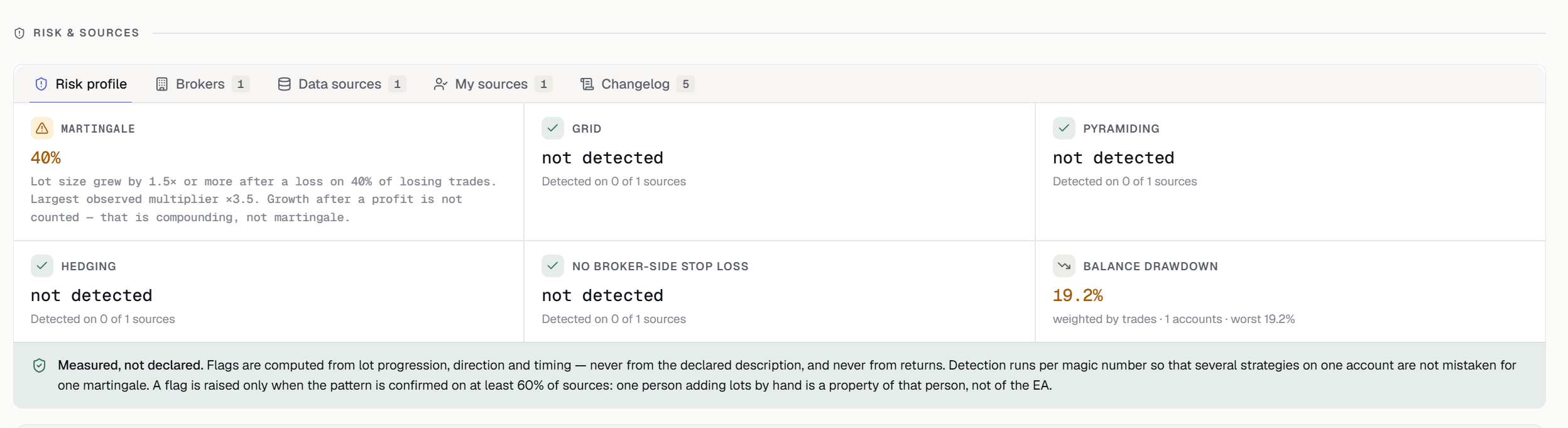
Task: Click the 40% Martingale value
Action: point(46,158)
